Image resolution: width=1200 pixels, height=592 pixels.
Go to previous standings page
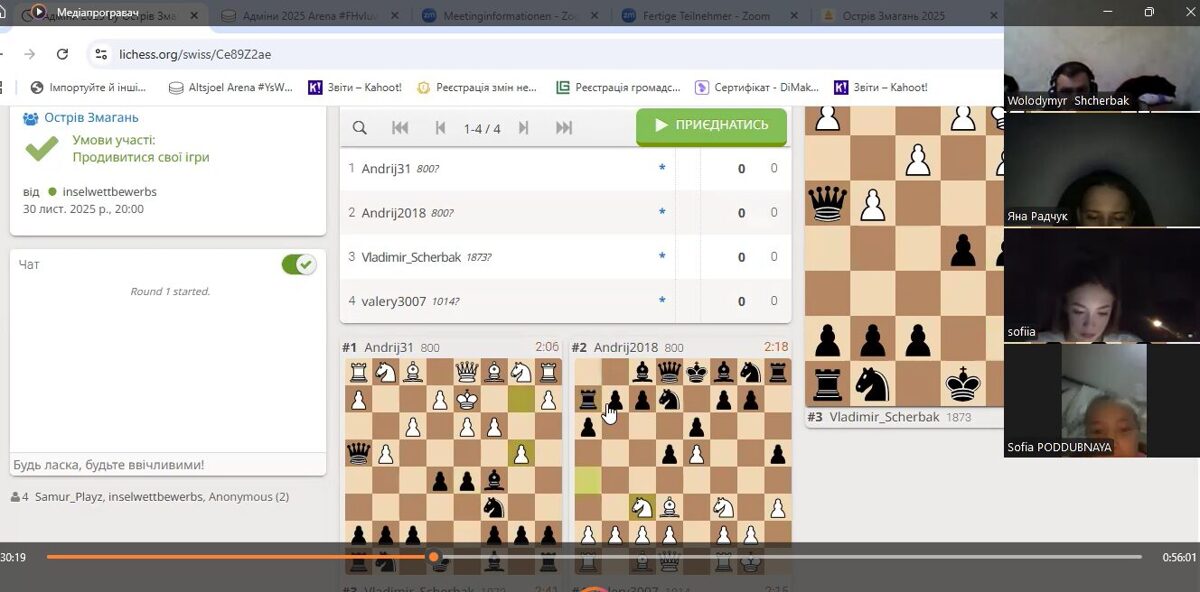[440, 128]
